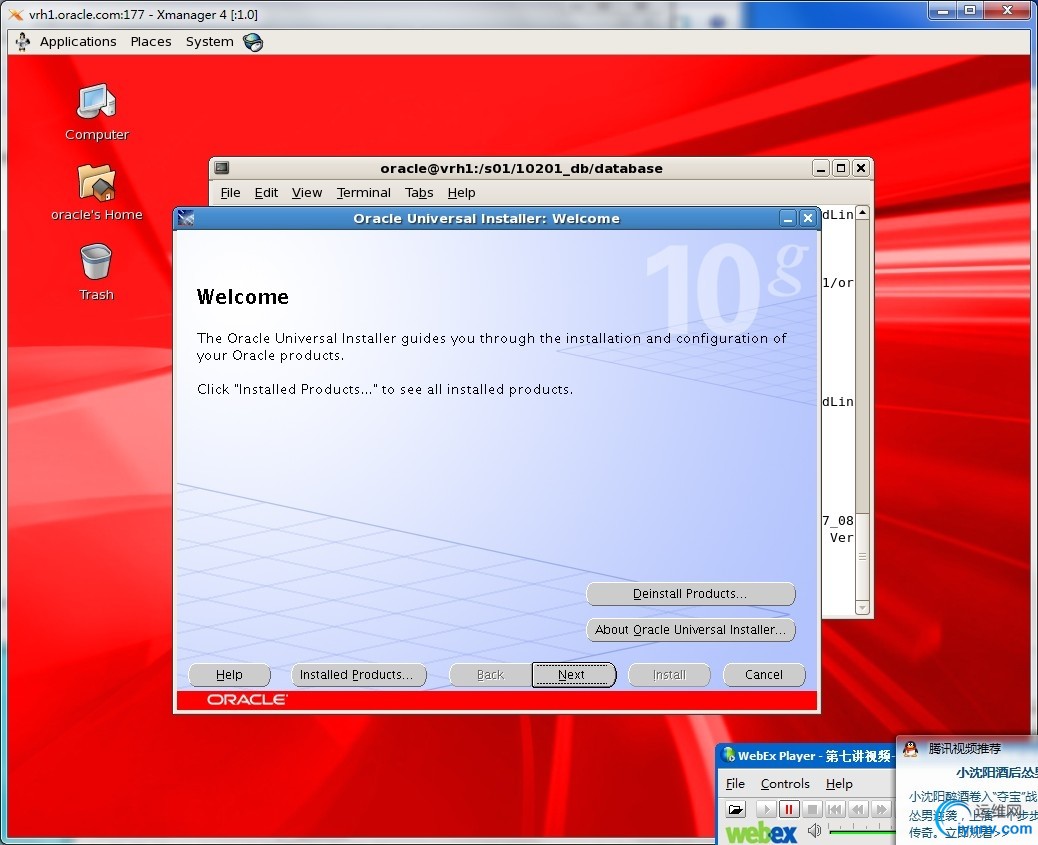Mute WebEx Player using speaker icon
The height and width of the screenshot is (845, 1038).
(x=814, y=830)
